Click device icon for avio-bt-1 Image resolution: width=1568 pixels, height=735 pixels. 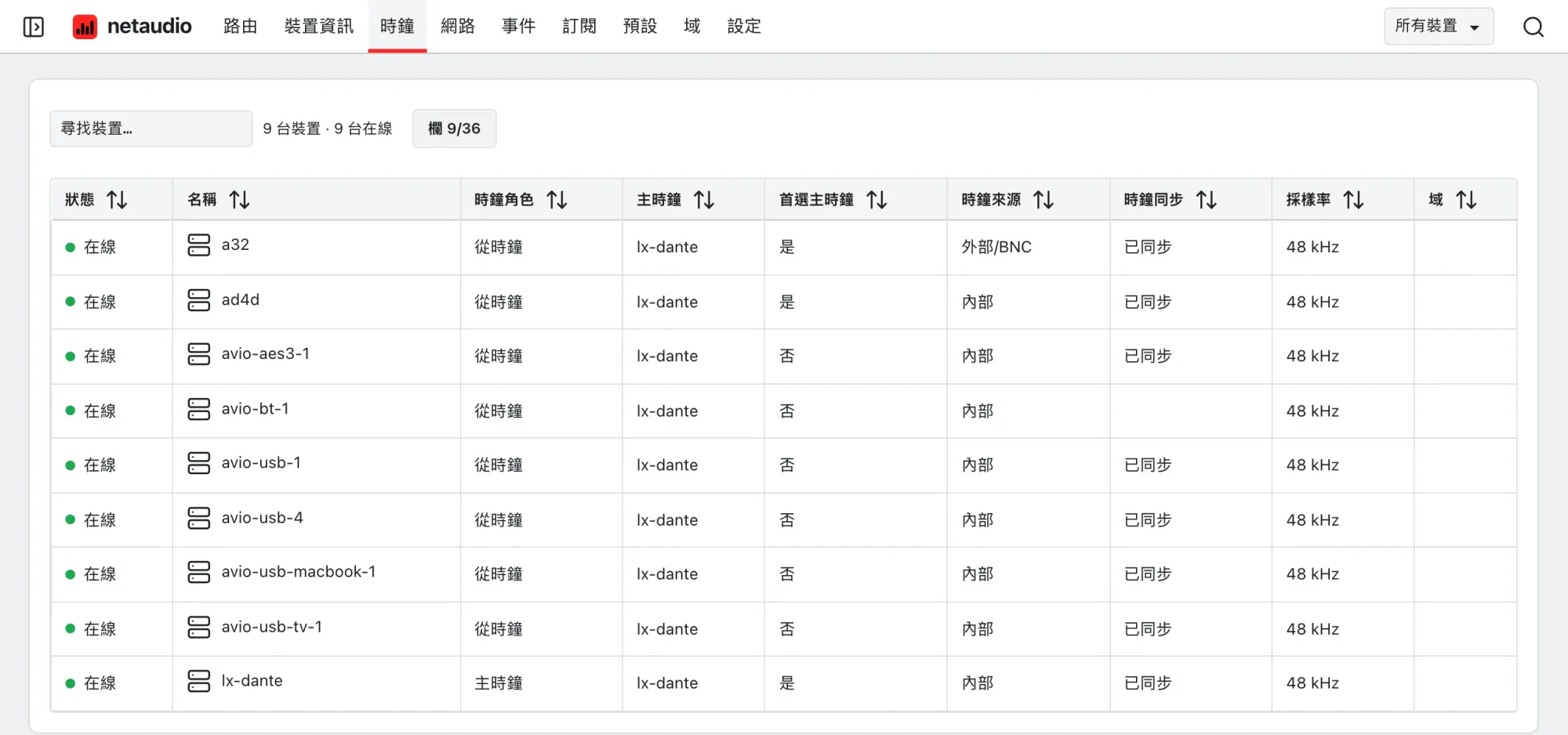click(199, 409)
